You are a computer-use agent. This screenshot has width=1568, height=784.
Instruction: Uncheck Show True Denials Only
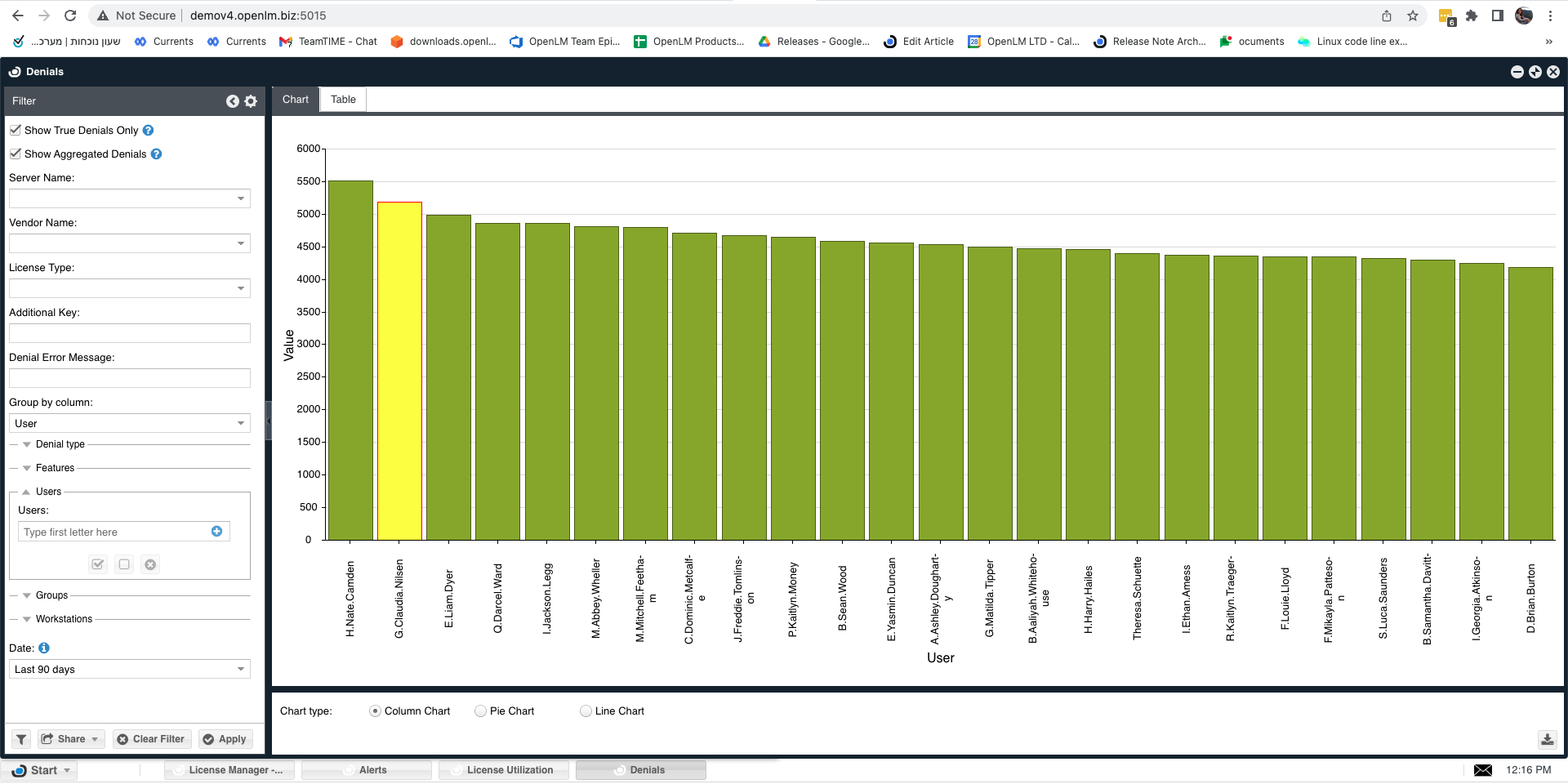tap(16, 131)
